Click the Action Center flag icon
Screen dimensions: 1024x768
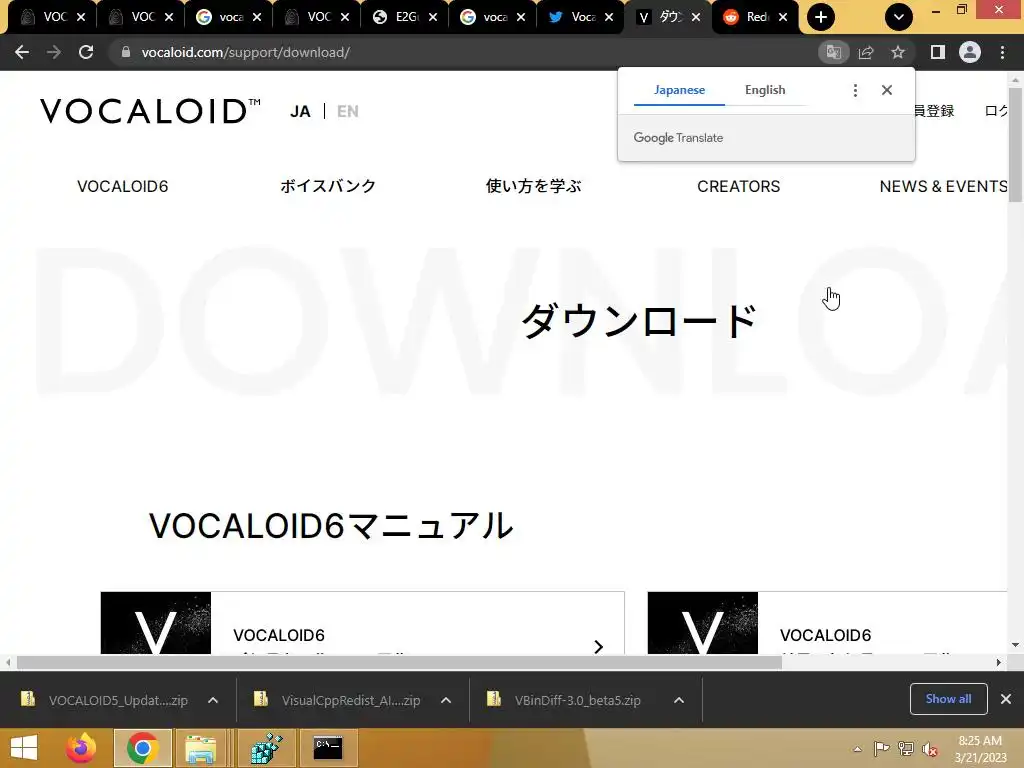coord(882,749)
